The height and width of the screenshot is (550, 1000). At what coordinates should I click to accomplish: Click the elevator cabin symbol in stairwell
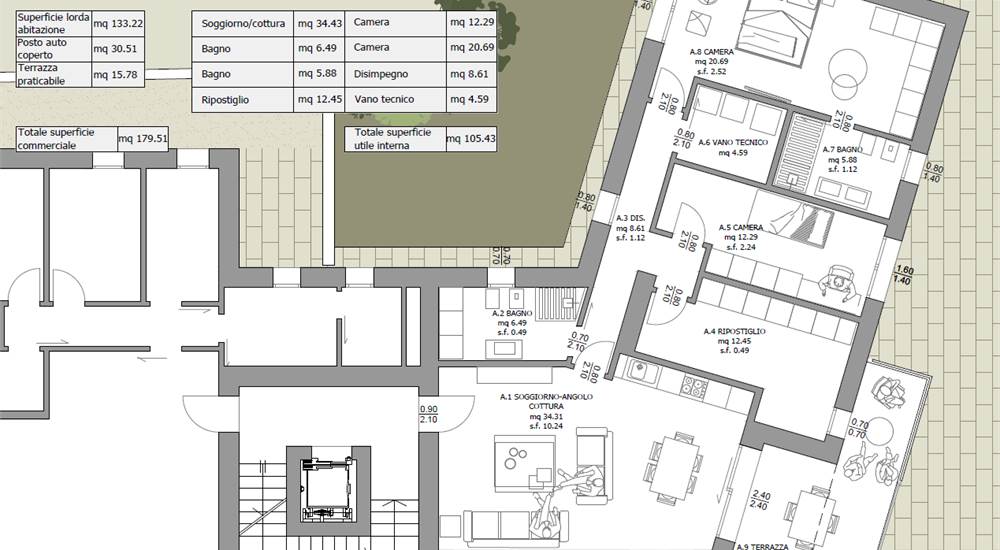(327, 489)
